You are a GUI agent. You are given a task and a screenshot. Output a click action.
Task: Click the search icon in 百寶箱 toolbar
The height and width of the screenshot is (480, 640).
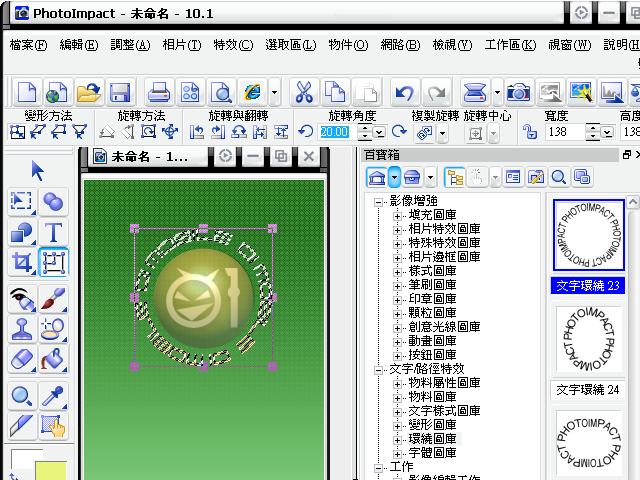[x=558, y=178]
